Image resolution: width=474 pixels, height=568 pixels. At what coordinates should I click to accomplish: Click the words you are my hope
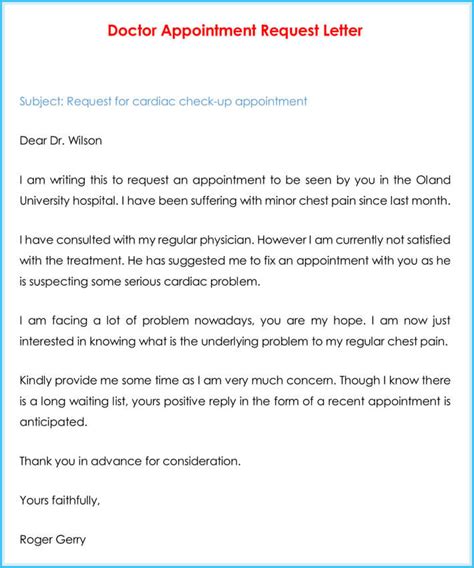312,321
